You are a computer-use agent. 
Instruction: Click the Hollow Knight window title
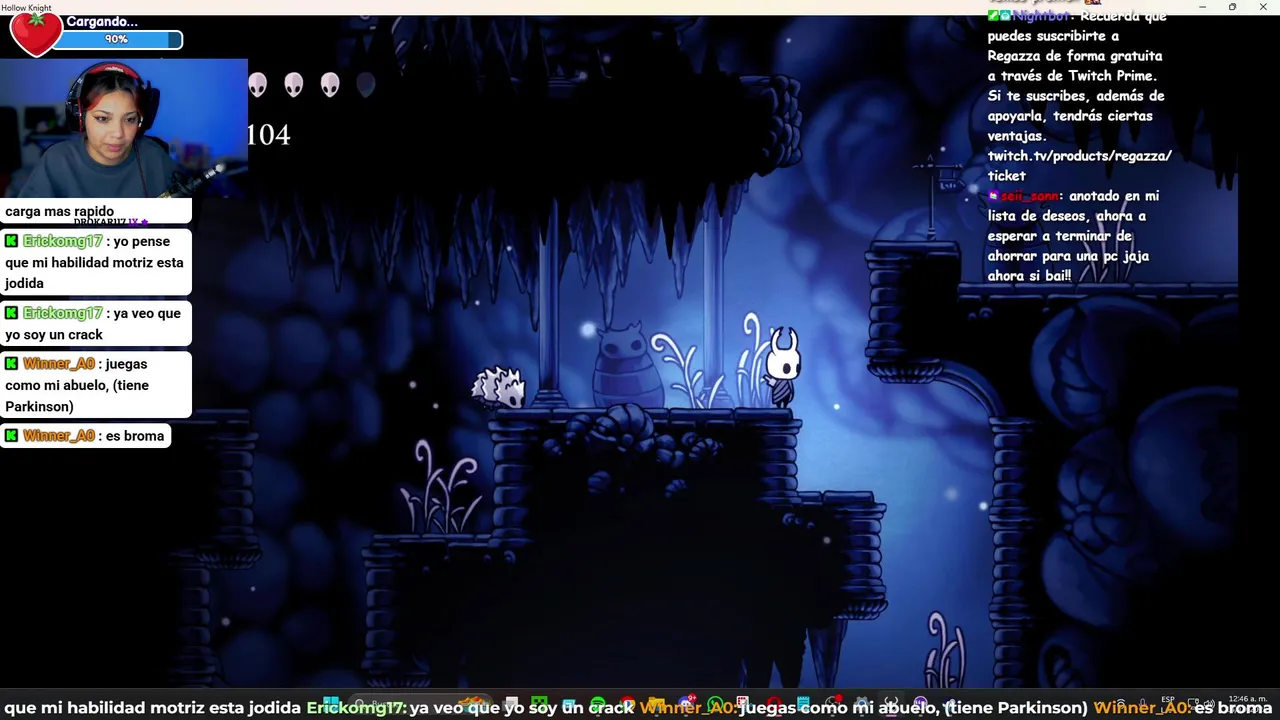pyautogui.click(x=26, y=7)
